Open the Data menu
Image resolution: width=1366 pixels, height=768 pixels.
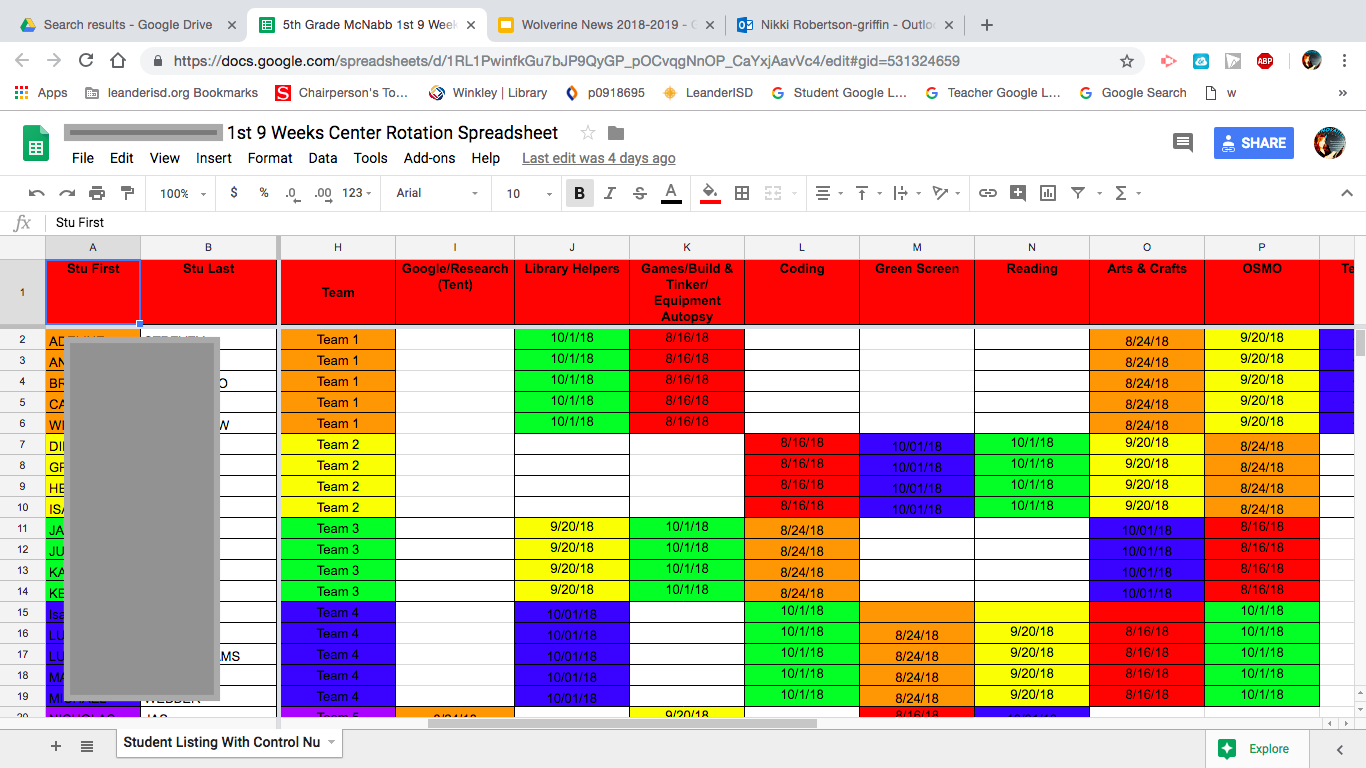tap(323, 158)
